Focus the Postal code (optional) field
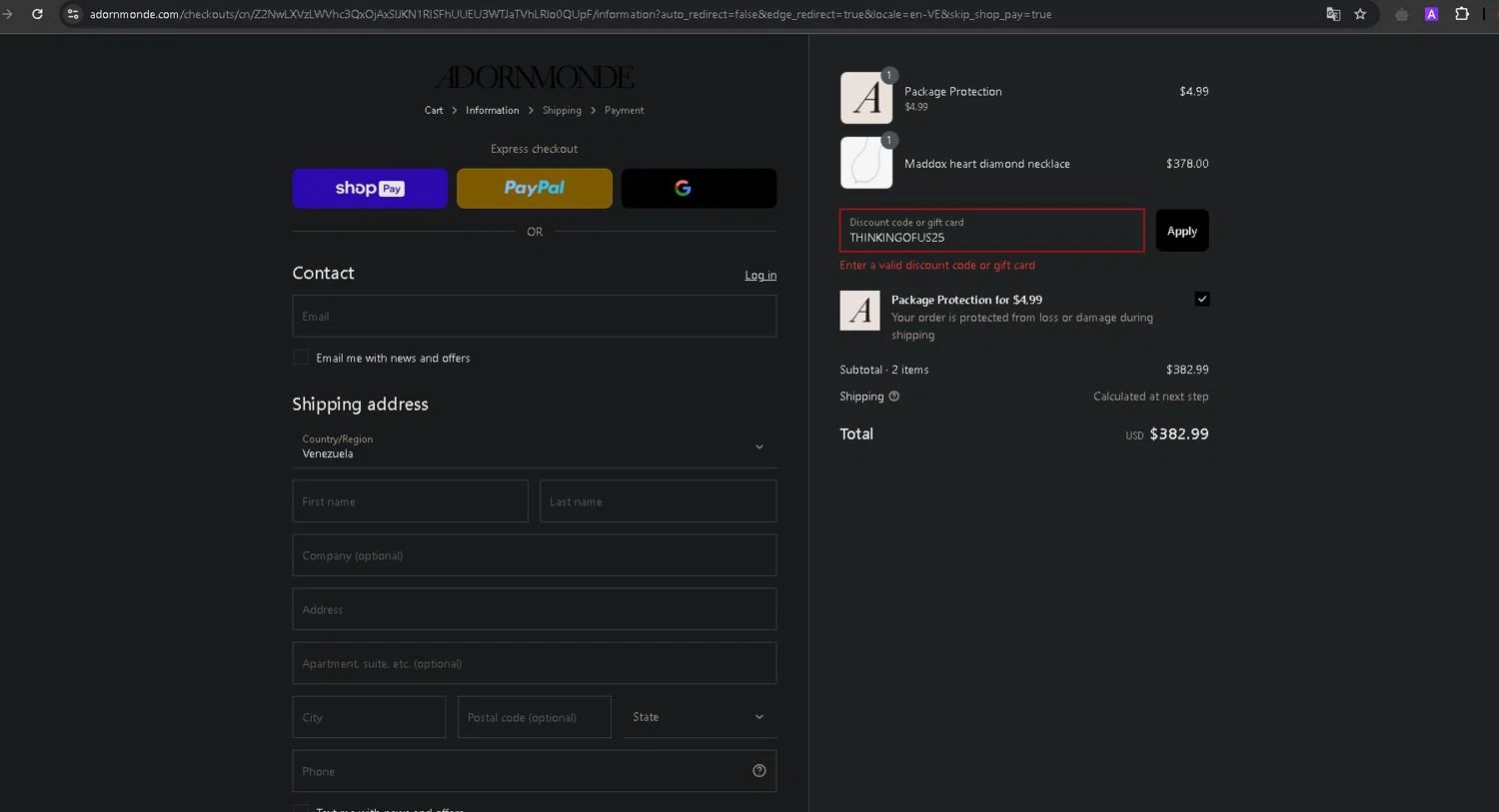Image resolution: width=1499 pixels, height=812 pixels. [535, 717]
